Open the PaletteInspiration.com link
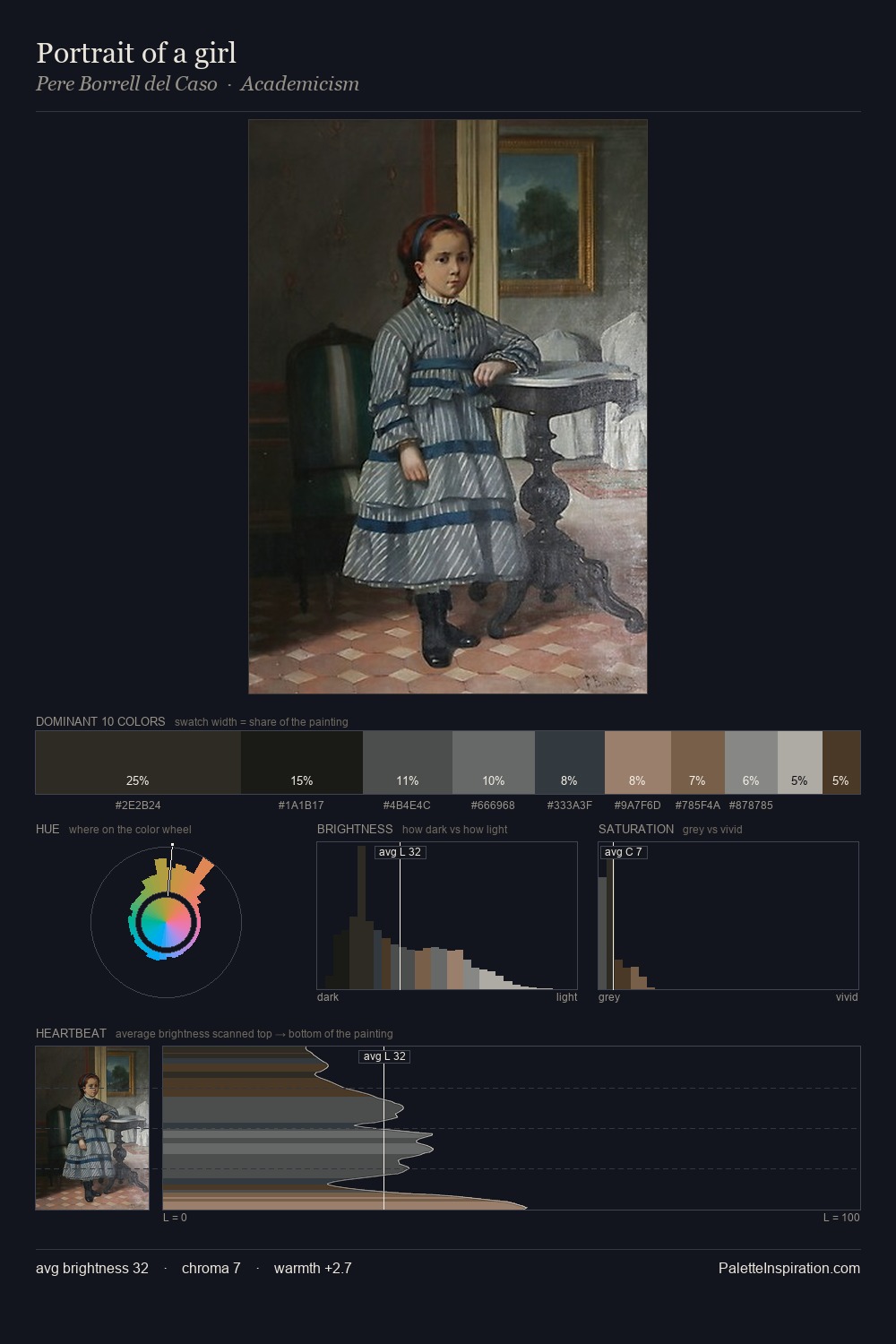The image size is (896, 1344). (x=789, y=1268)
